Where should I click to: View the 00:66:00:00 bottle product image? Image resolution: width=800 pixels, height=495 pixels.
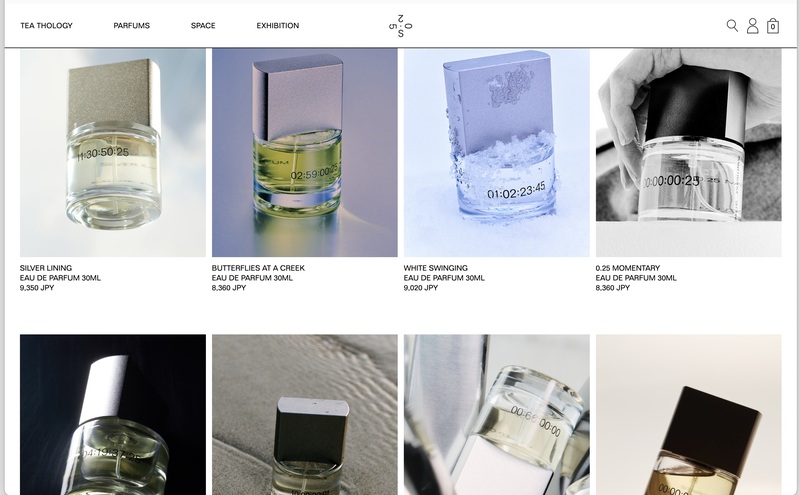(x=496, y=414)
